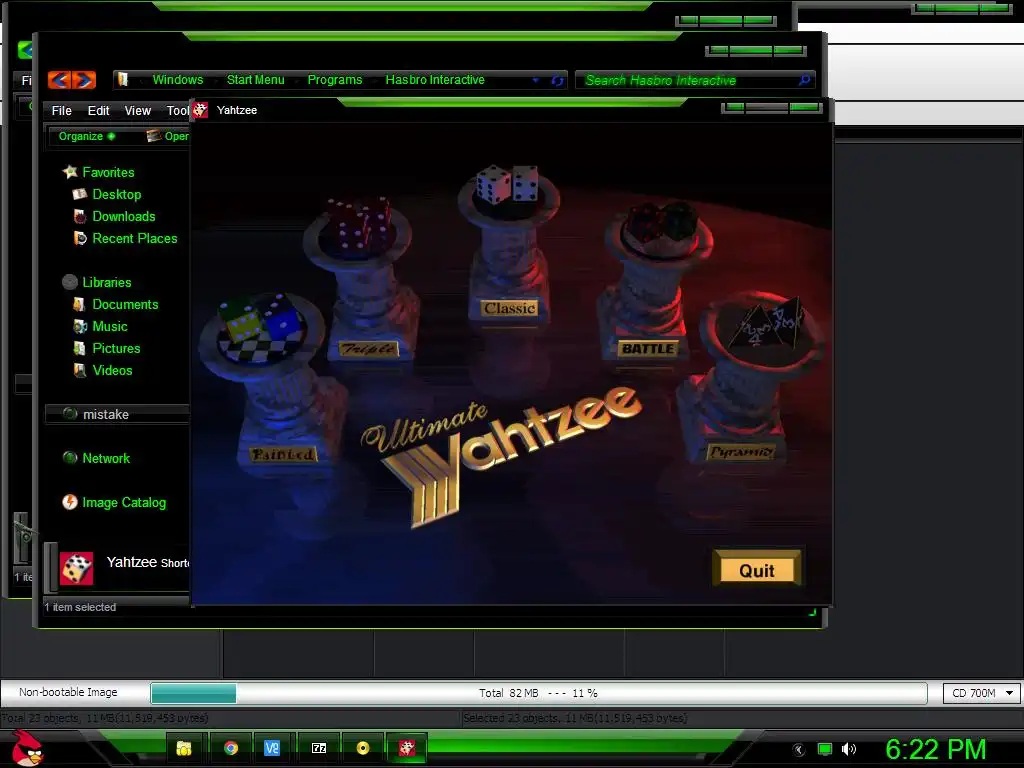The height and width of the screenshot is (768, 1024).
Task: Click the search magnifier icon
Action: (x=805, y=80)
